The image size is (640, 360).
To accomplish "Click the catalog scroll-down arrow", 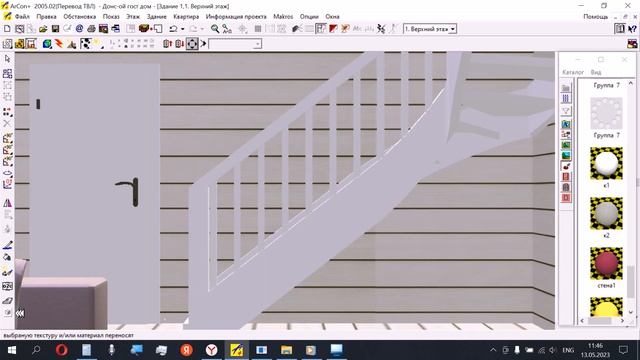I will (x=631, y=312).
